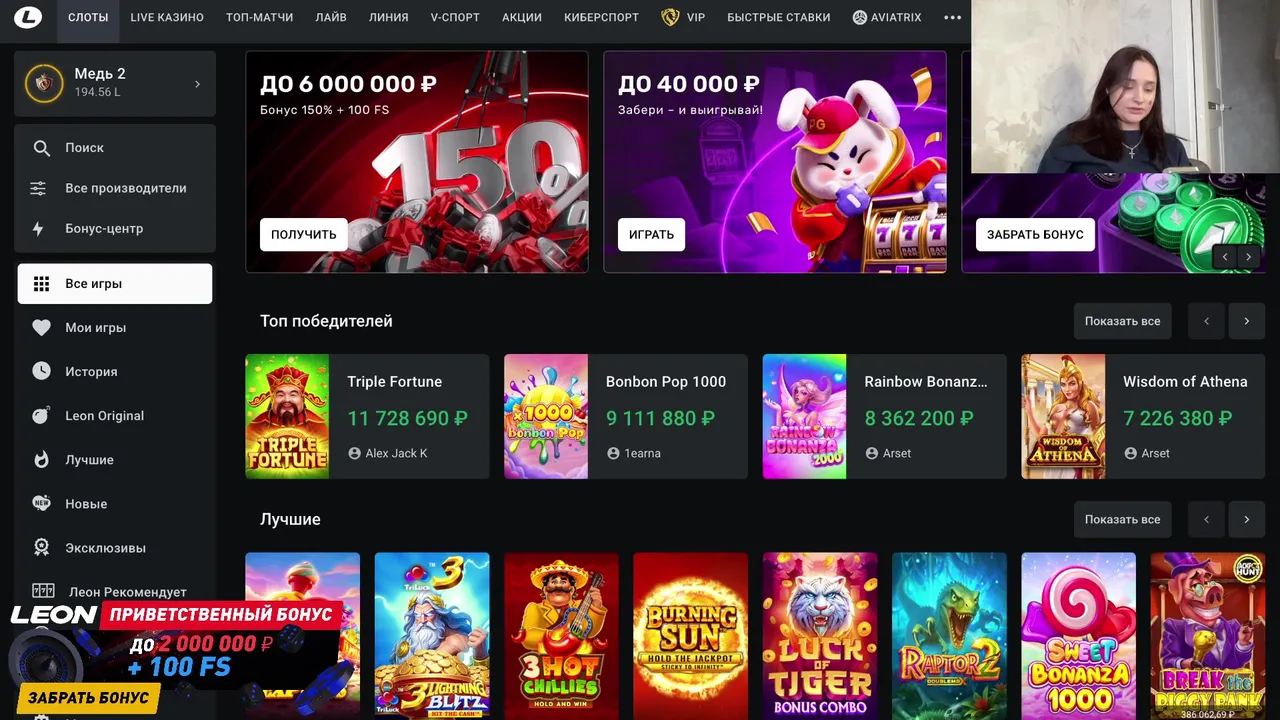Open Лучшие flame icon
Image resolution: width=1280 pixels, height=720 pixels.
point(41,460)
